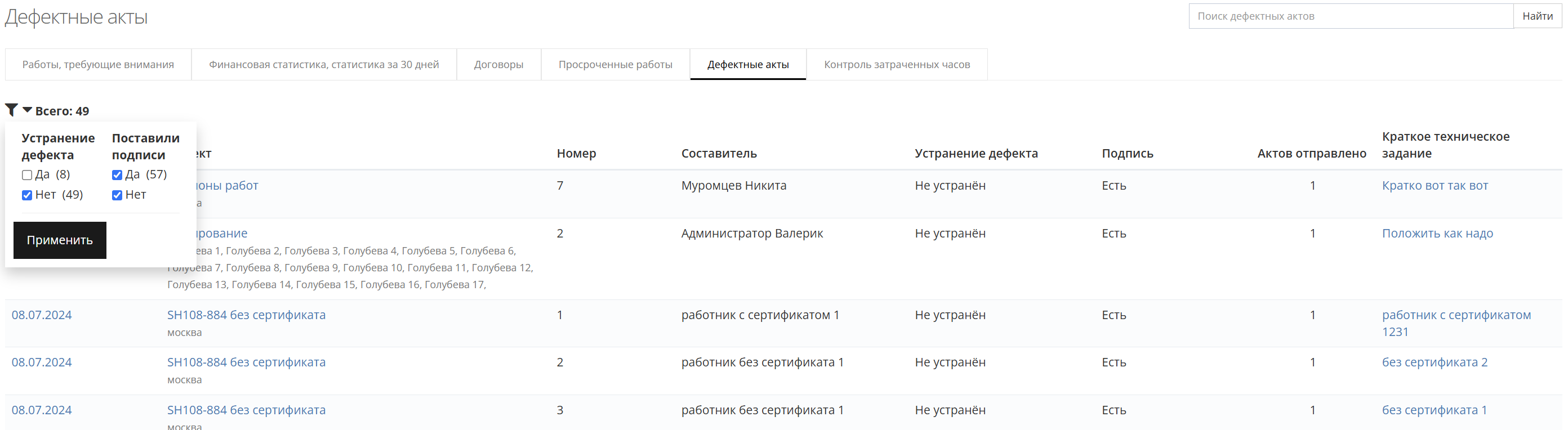Open the 'работник с сертификатом 1231' link
The height and width of the screenshot is (430, 1568).
tap(1455, 316)
